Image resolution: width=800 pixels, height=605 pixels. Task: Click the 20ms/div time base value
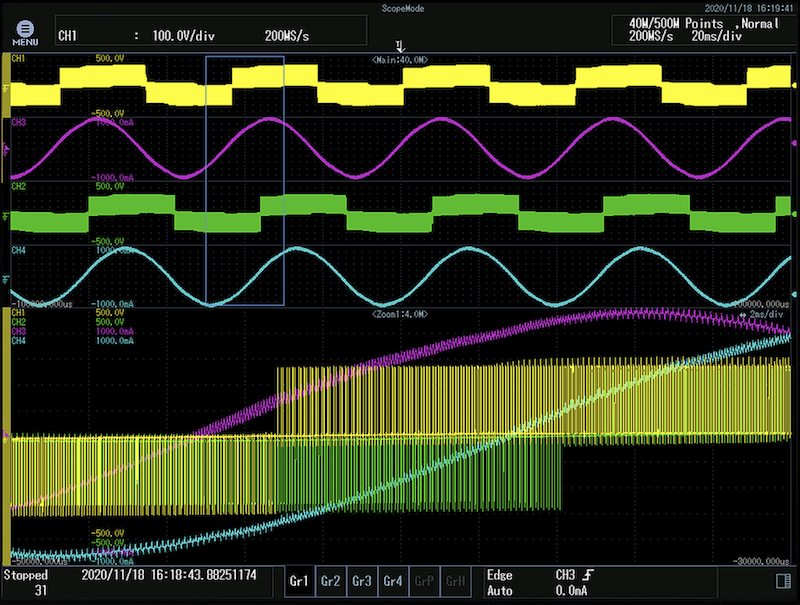point(716,36)
